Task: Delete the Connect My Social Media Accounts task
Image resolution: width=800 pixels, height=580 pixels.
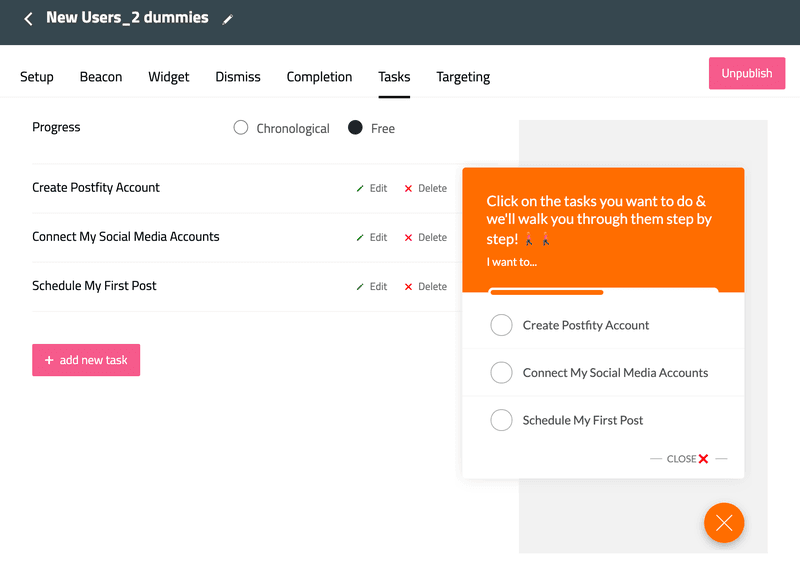Action: click(426, 237)
